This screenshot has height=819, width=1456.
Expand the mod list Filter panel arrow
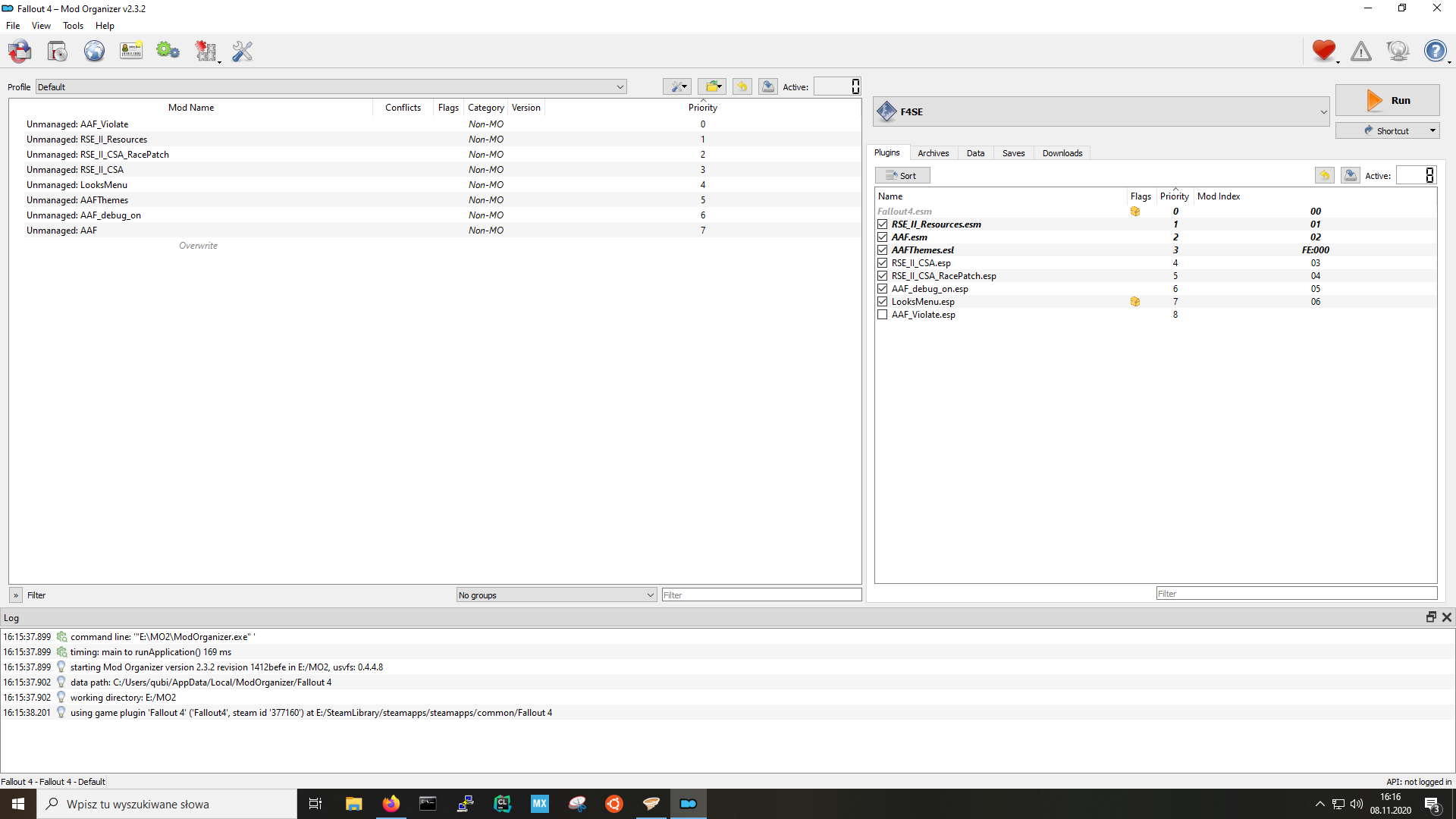click(16, 595)
